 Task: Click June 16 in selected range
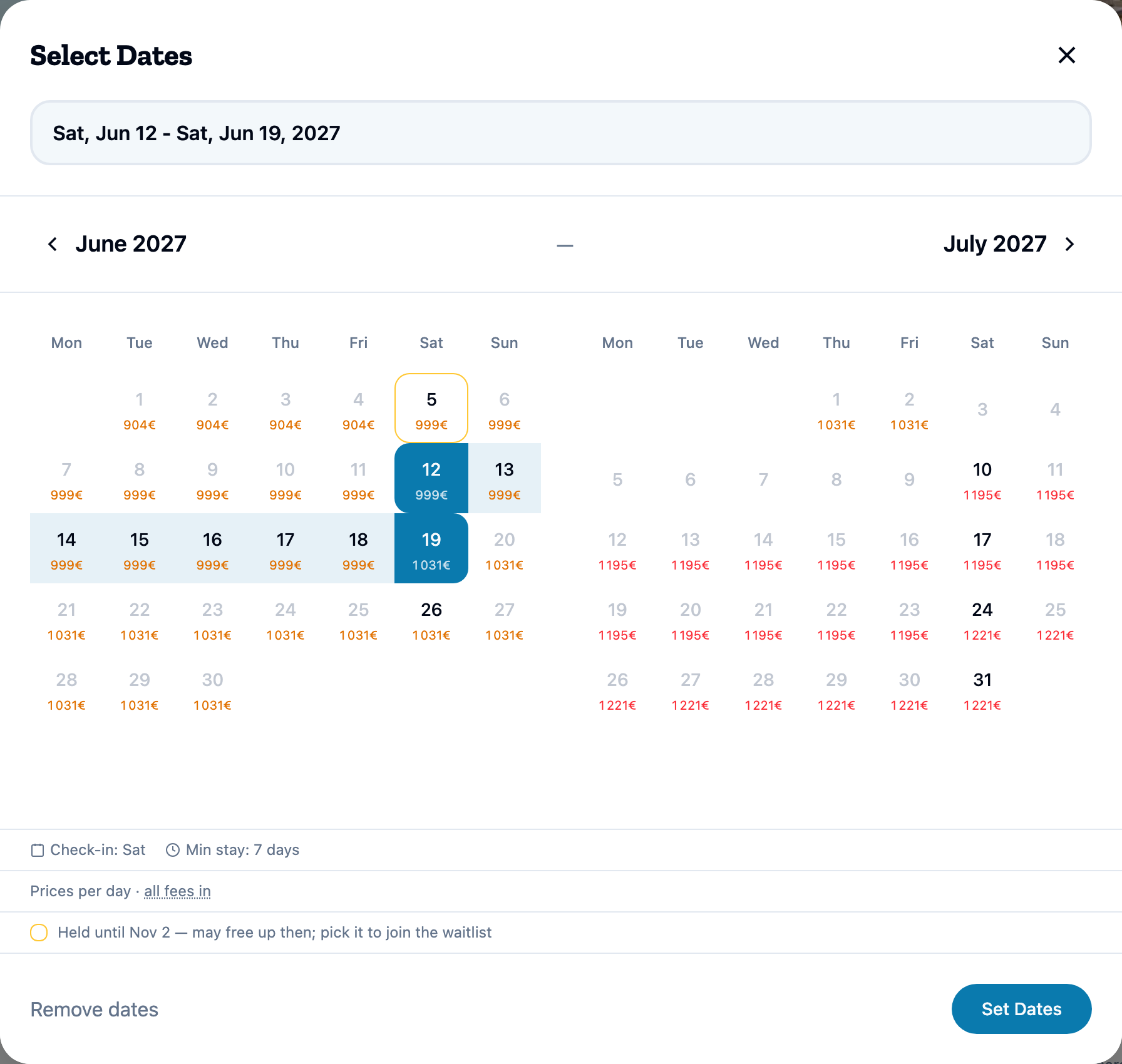click(212, 548)
